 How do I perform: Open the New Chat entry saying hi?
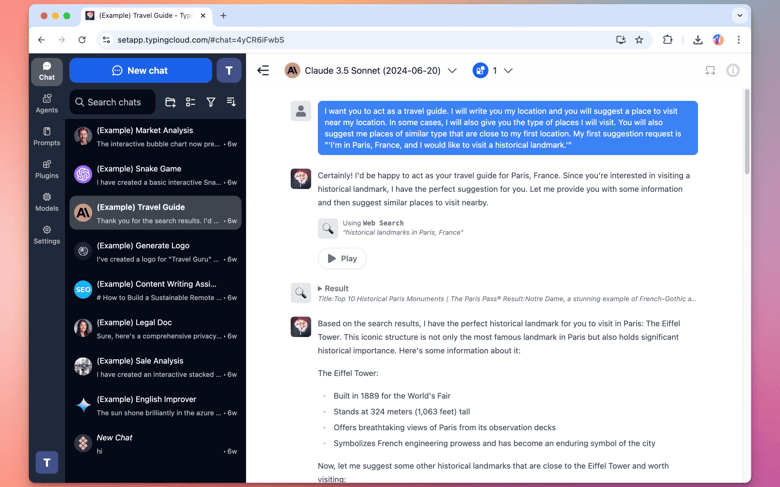pos(155,443)
